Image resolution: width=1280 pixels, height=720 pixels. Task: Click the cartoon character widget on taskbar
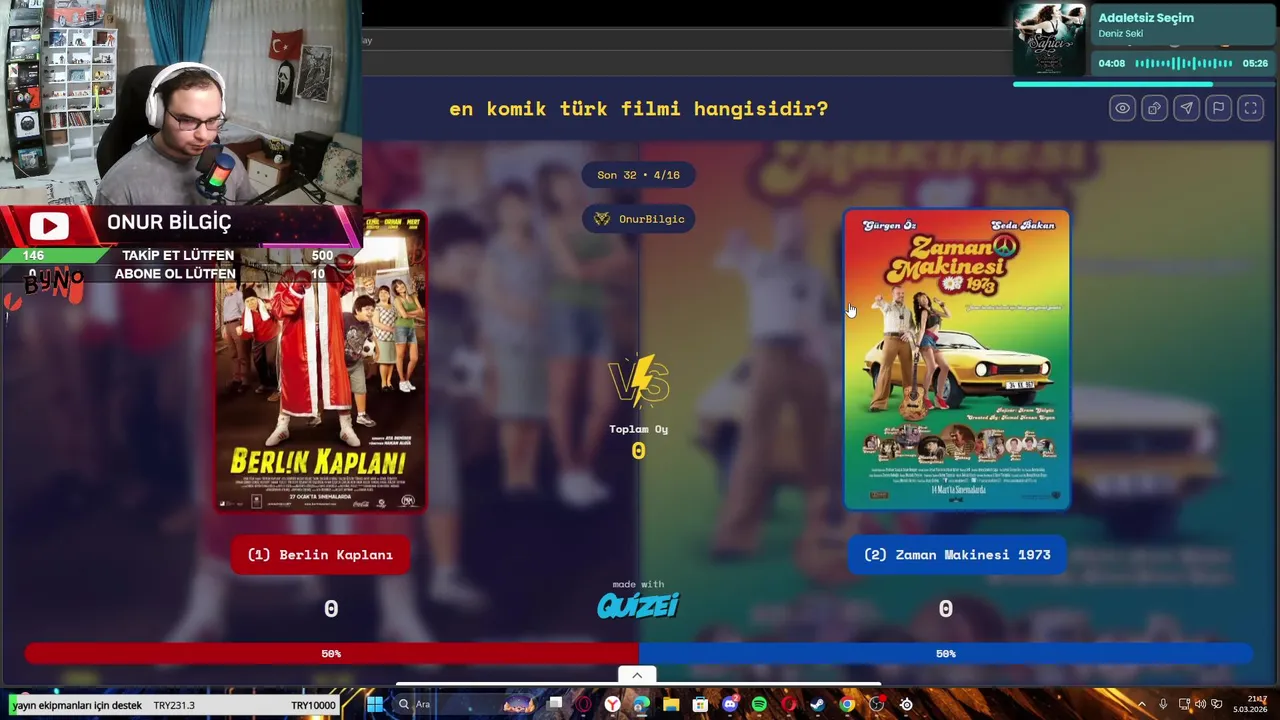pos(518,705)
